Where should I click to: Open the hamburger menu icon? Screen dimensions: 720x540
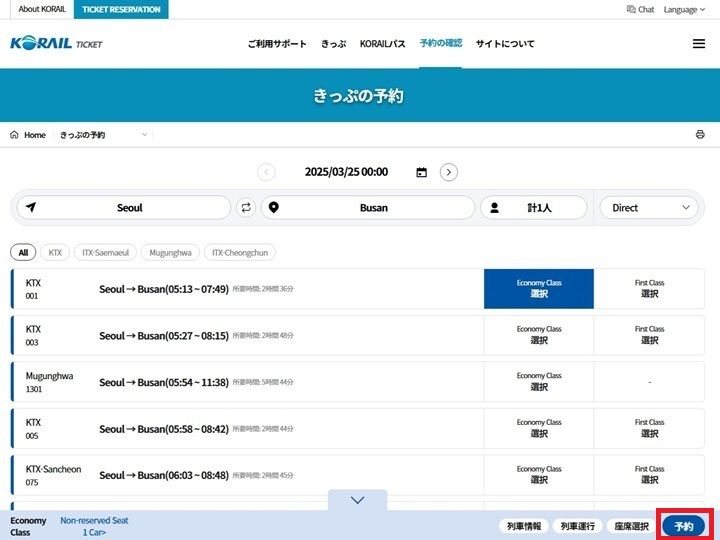pyautogui.click(x=699, y=44)
